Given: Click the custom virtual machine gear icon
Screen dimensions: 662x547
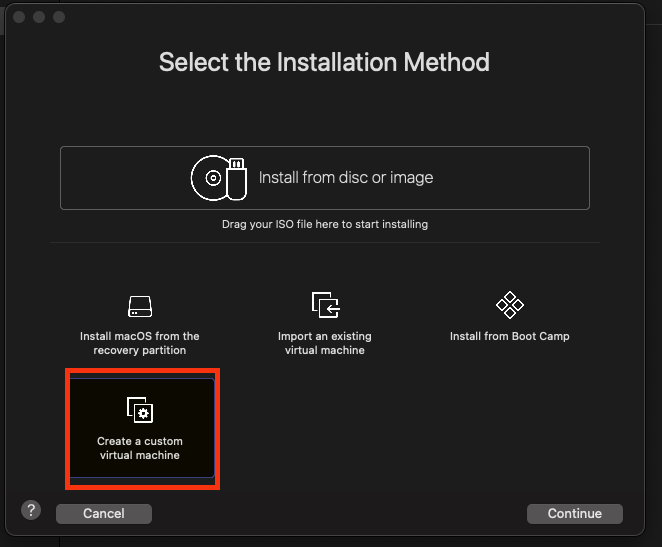Looking at the screenshot, I should coord(139,410).
